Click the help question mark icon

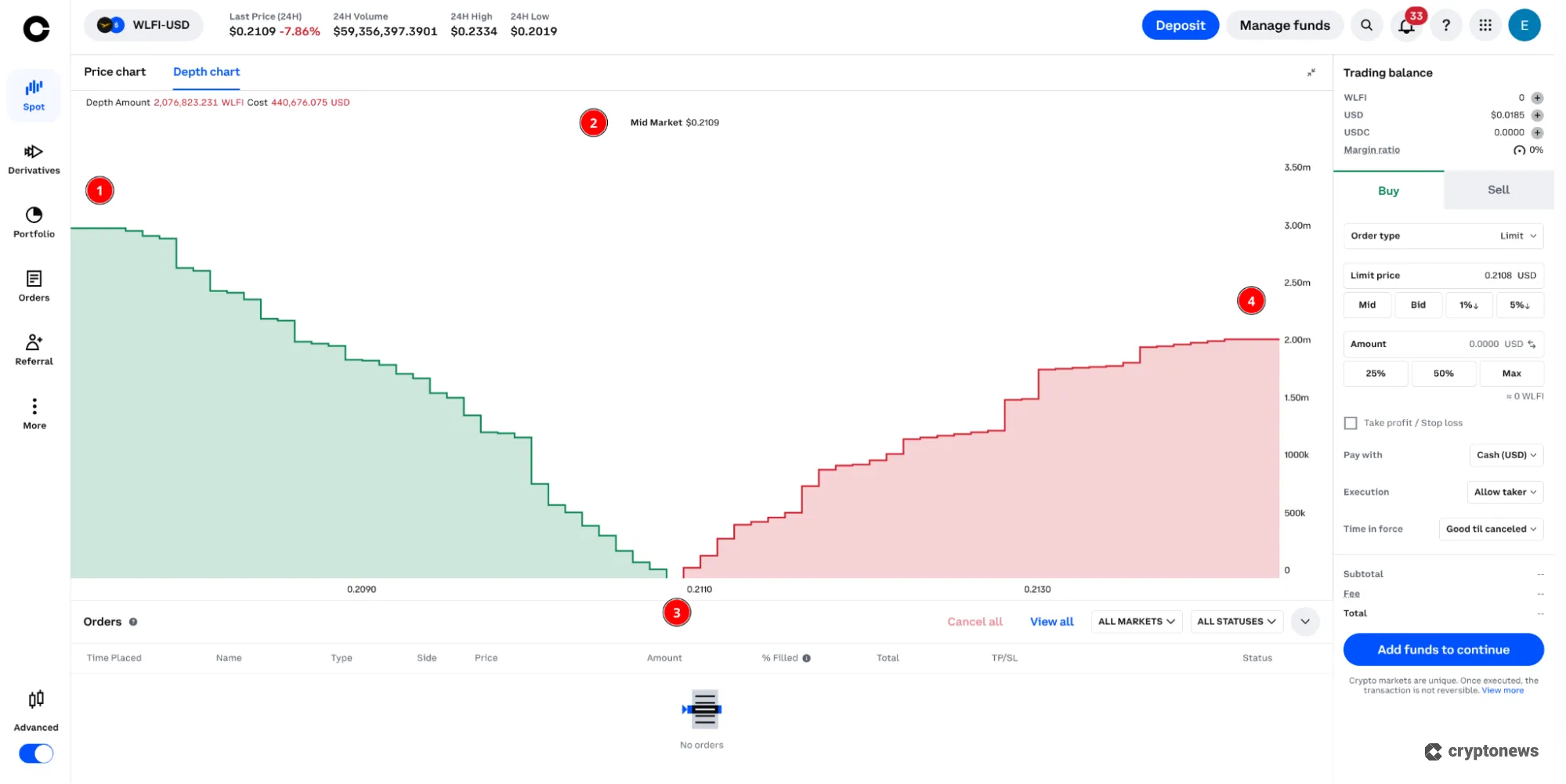click(x=1447, y=24)
